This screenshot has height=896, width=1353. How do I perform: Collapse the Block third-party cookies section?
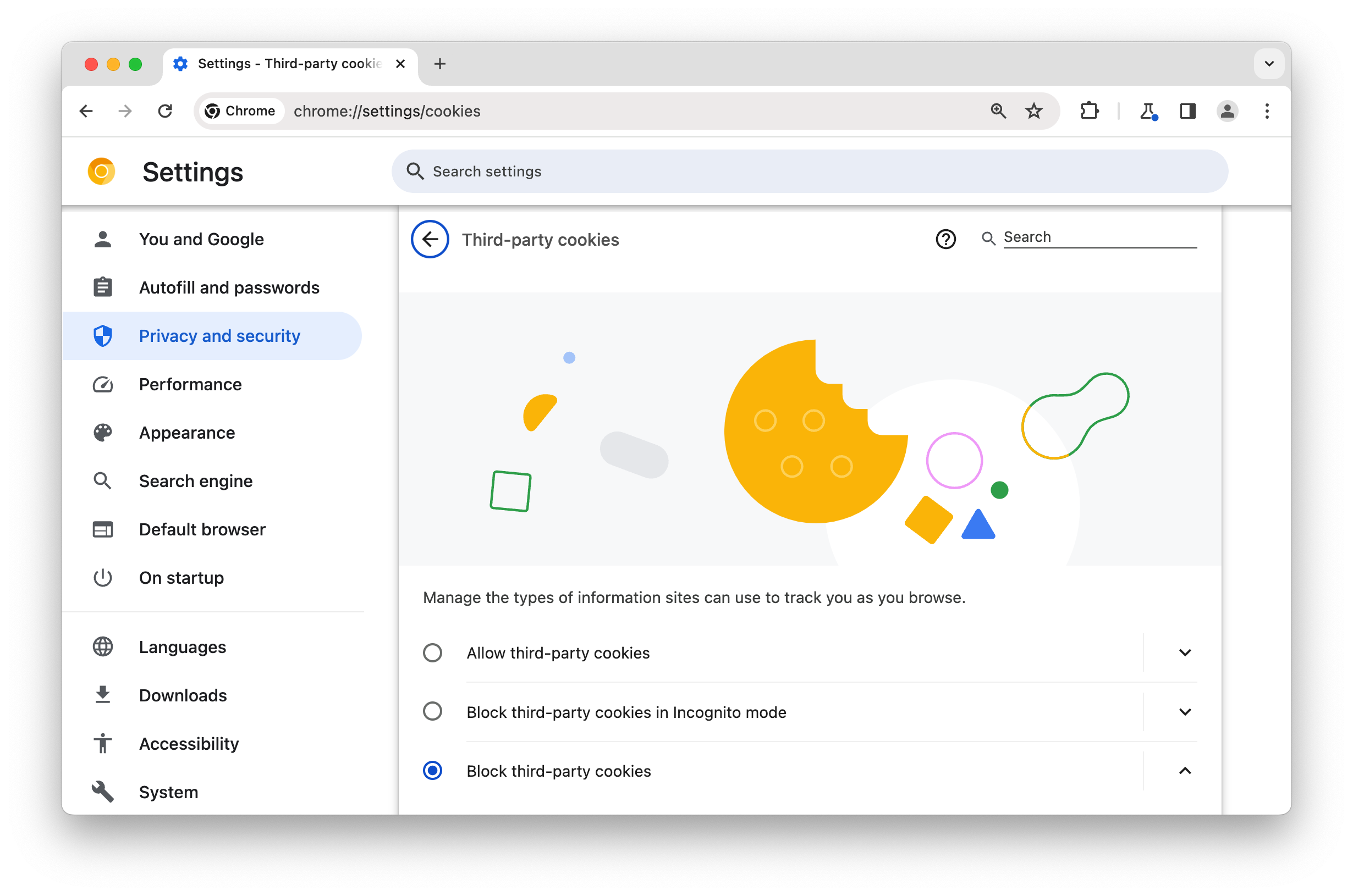pyautogui.click(x=1185, y=771)
